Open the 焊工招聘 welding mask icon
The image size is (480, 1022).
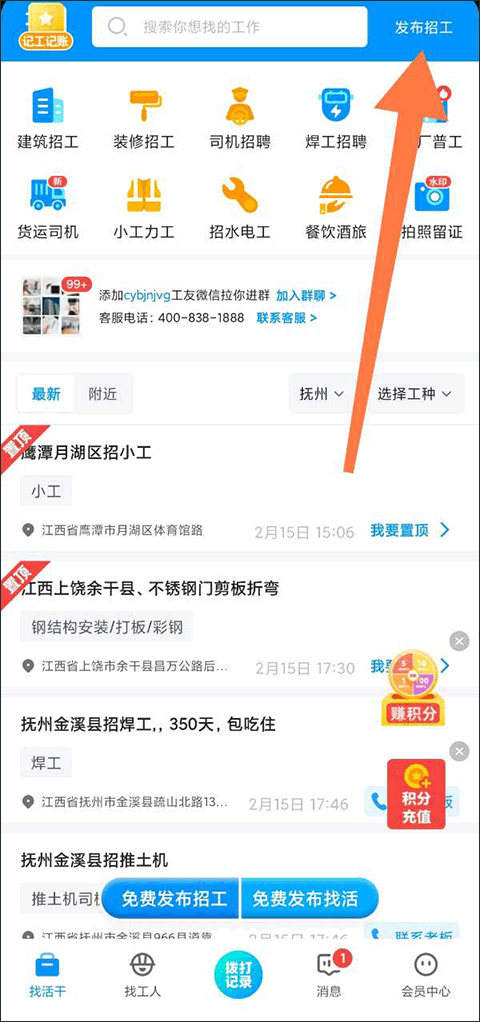pos(336,105)
